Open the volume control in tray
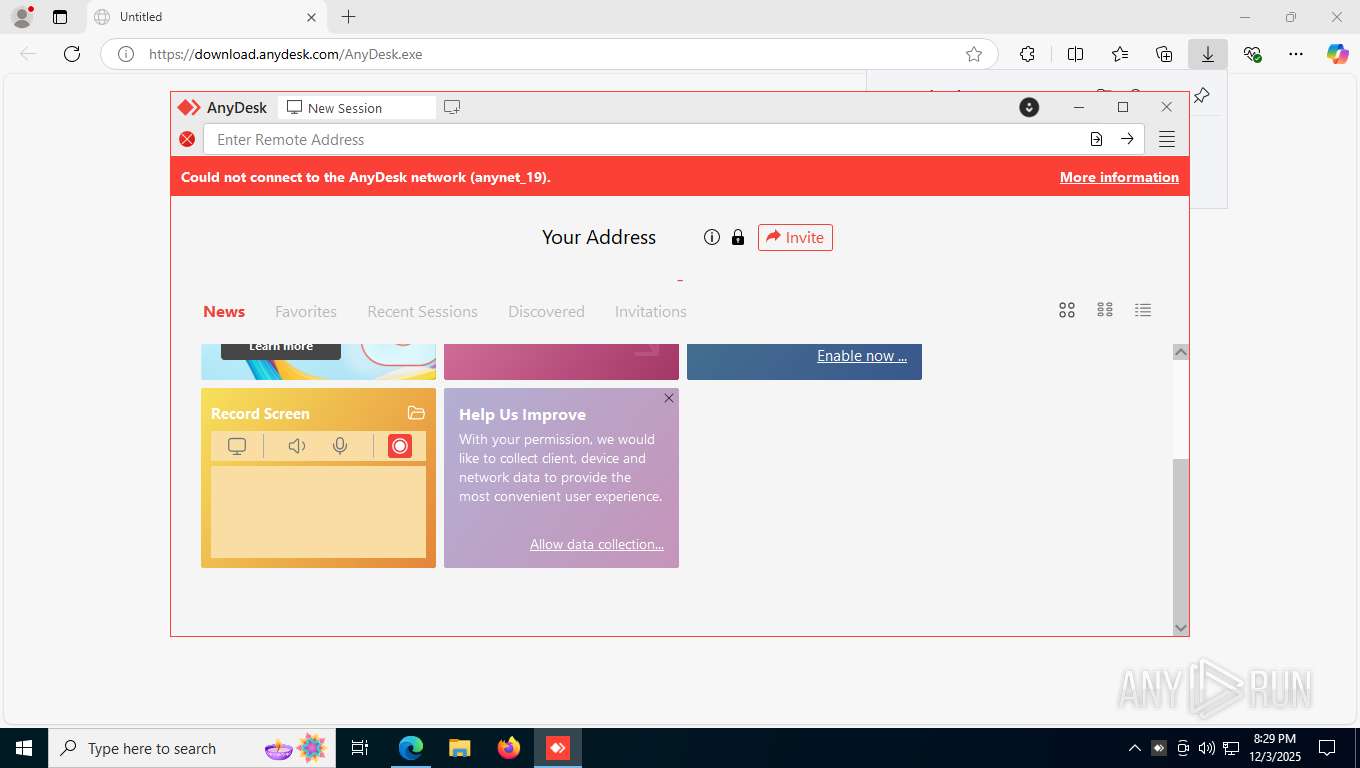The image size is (1360, 768). coord(1207,748)
